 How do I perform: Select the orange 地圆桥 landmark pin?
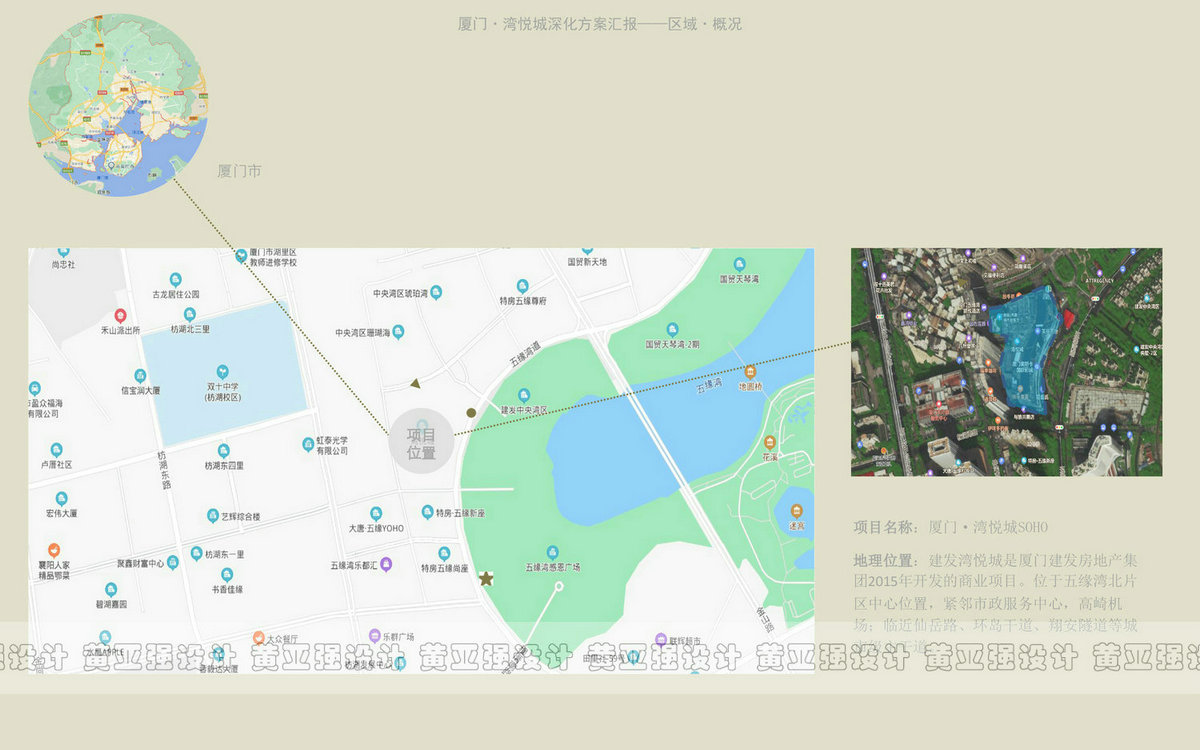[x=750, y=372]
